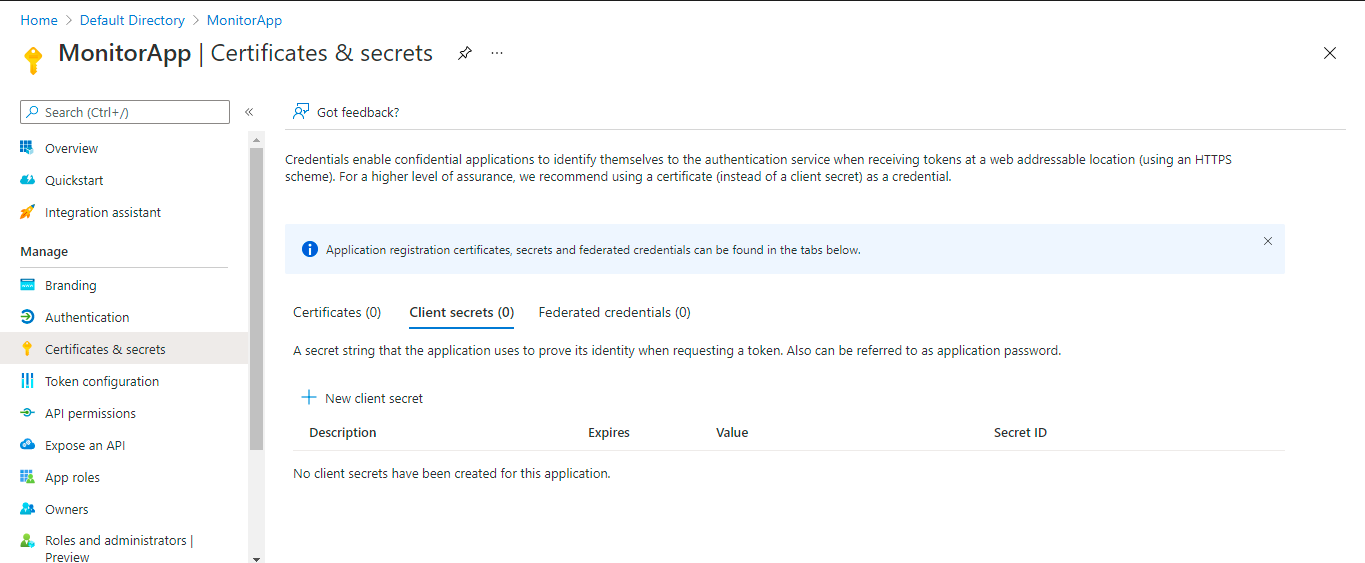1365x563 pixels.
Task: Click the Overview grid icon
Action: coord(27,148)
